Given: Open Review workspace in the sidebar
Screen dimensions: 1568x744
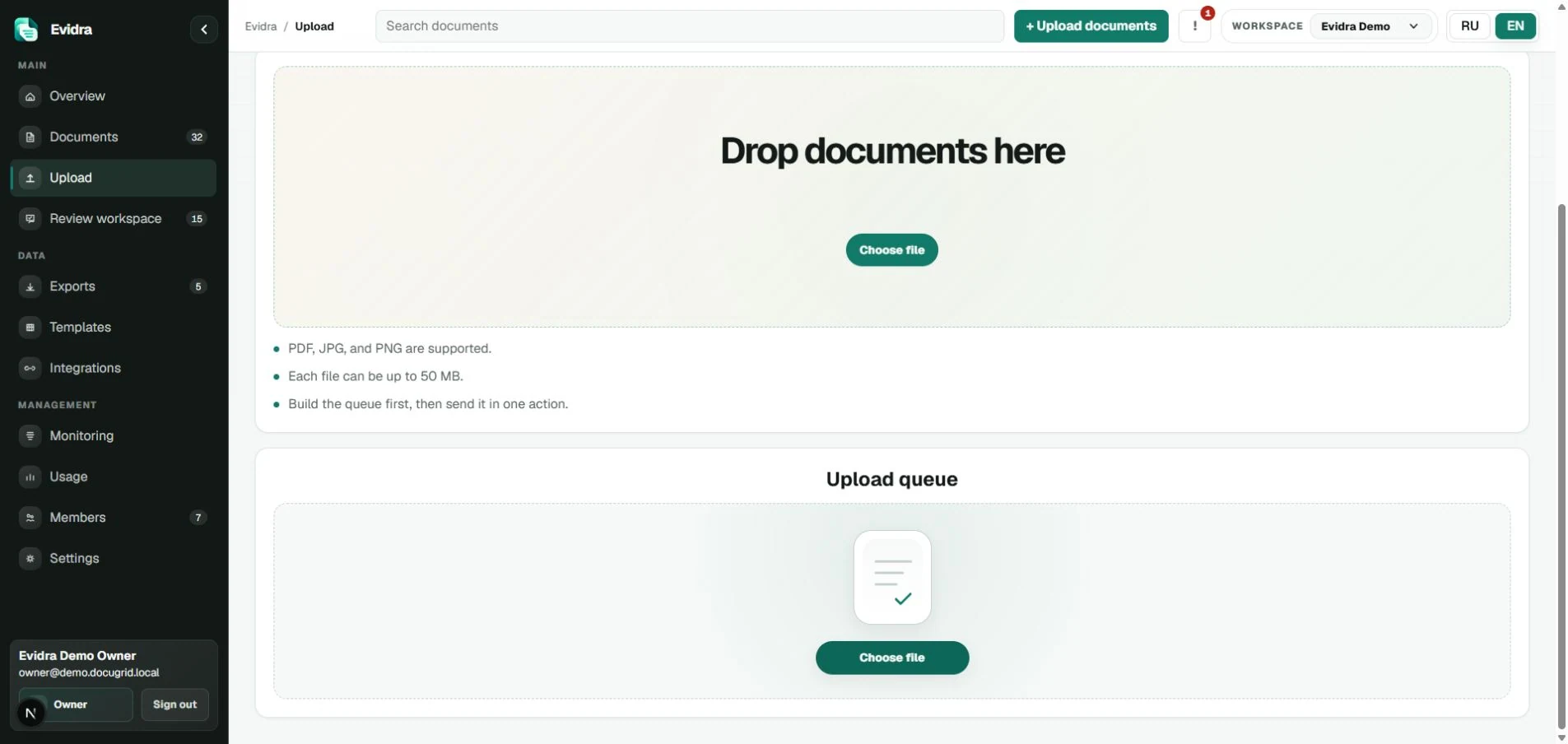Looking at the screenshot, I should (x=113, y=219).
